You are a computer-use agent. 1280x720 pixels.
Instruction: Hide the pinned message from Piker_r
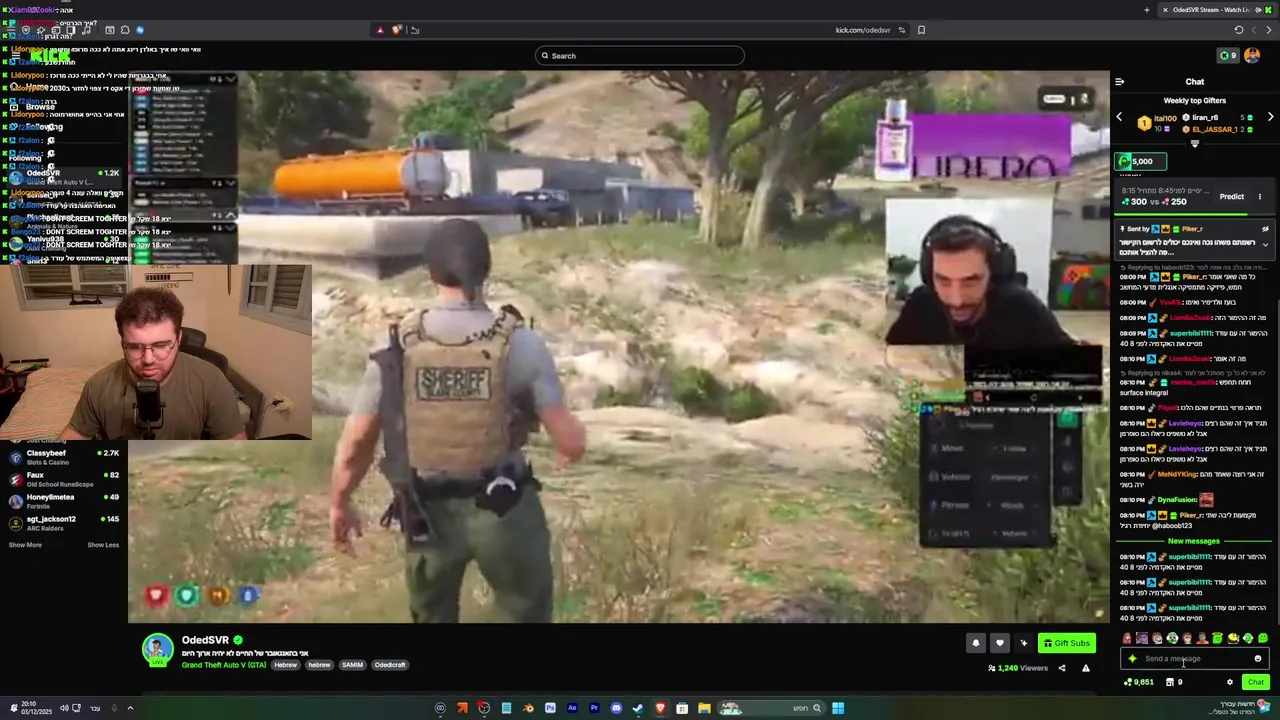[1265, 229]
